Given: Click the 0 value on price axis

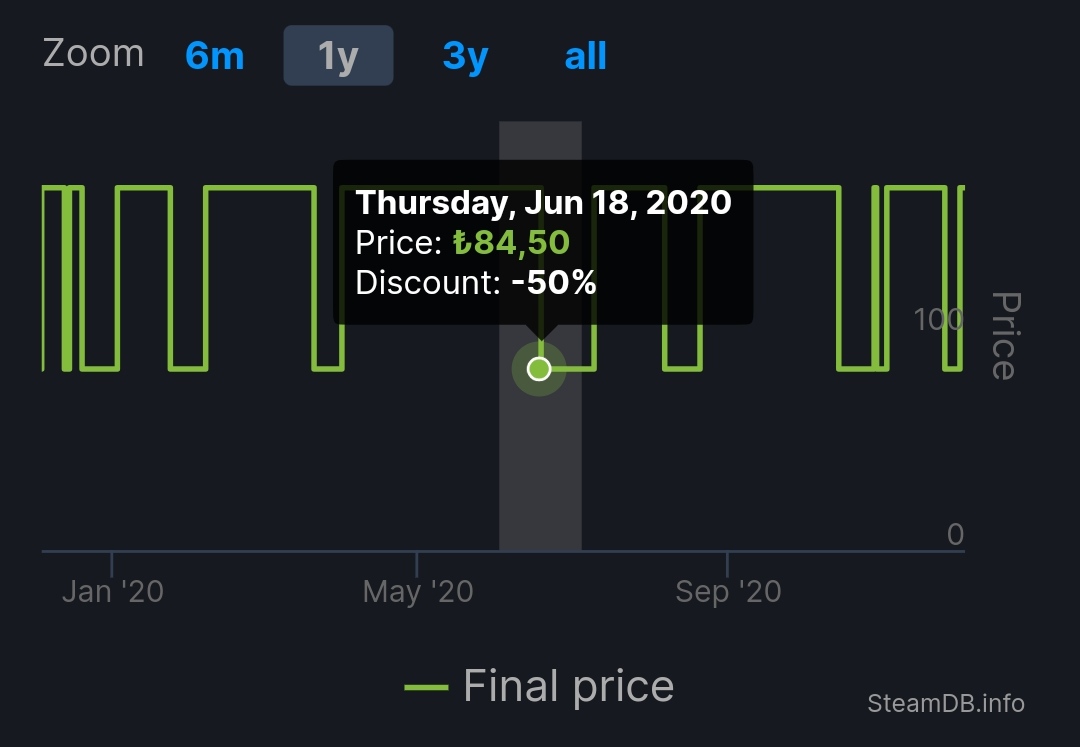Looking at the screenshot, I should (x=955, y=535).
